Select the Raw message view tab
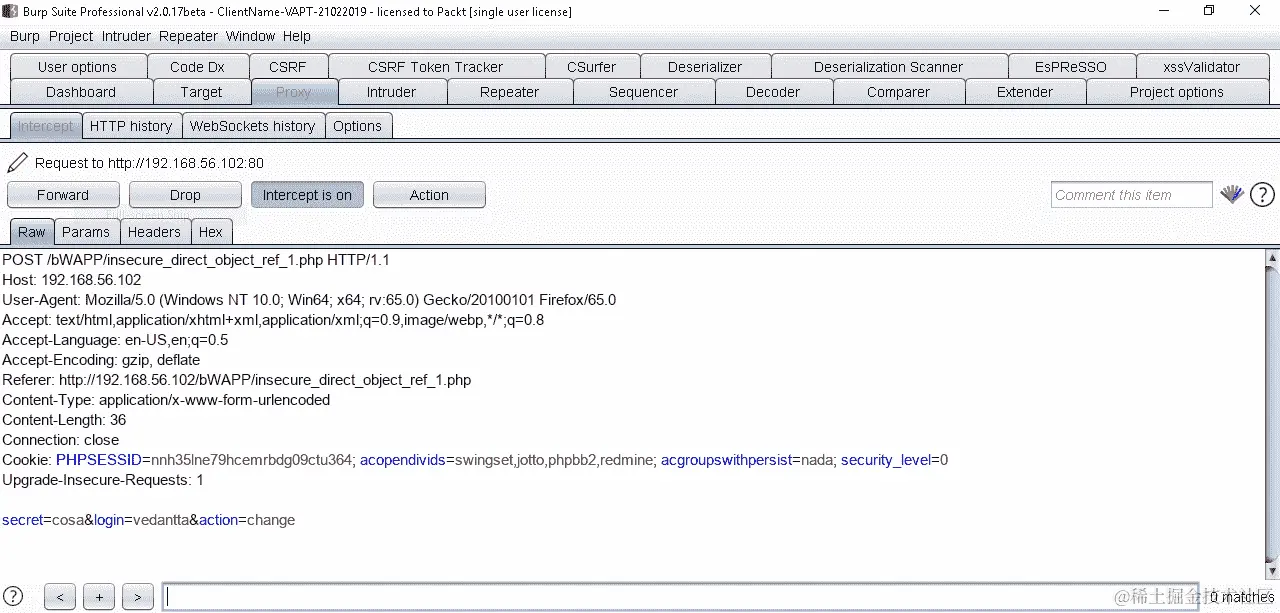This screenshot has width=1280, height=613. point(32,232)
